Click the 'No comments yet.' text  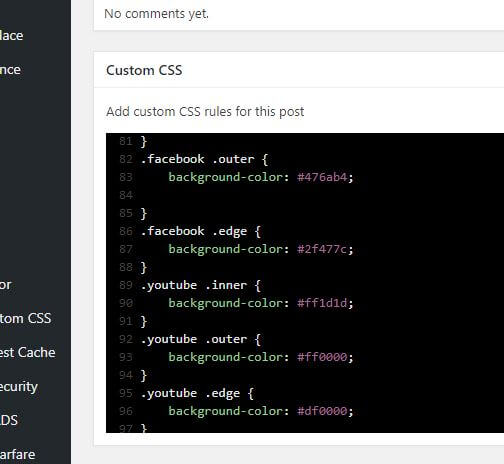coord(156,14)
